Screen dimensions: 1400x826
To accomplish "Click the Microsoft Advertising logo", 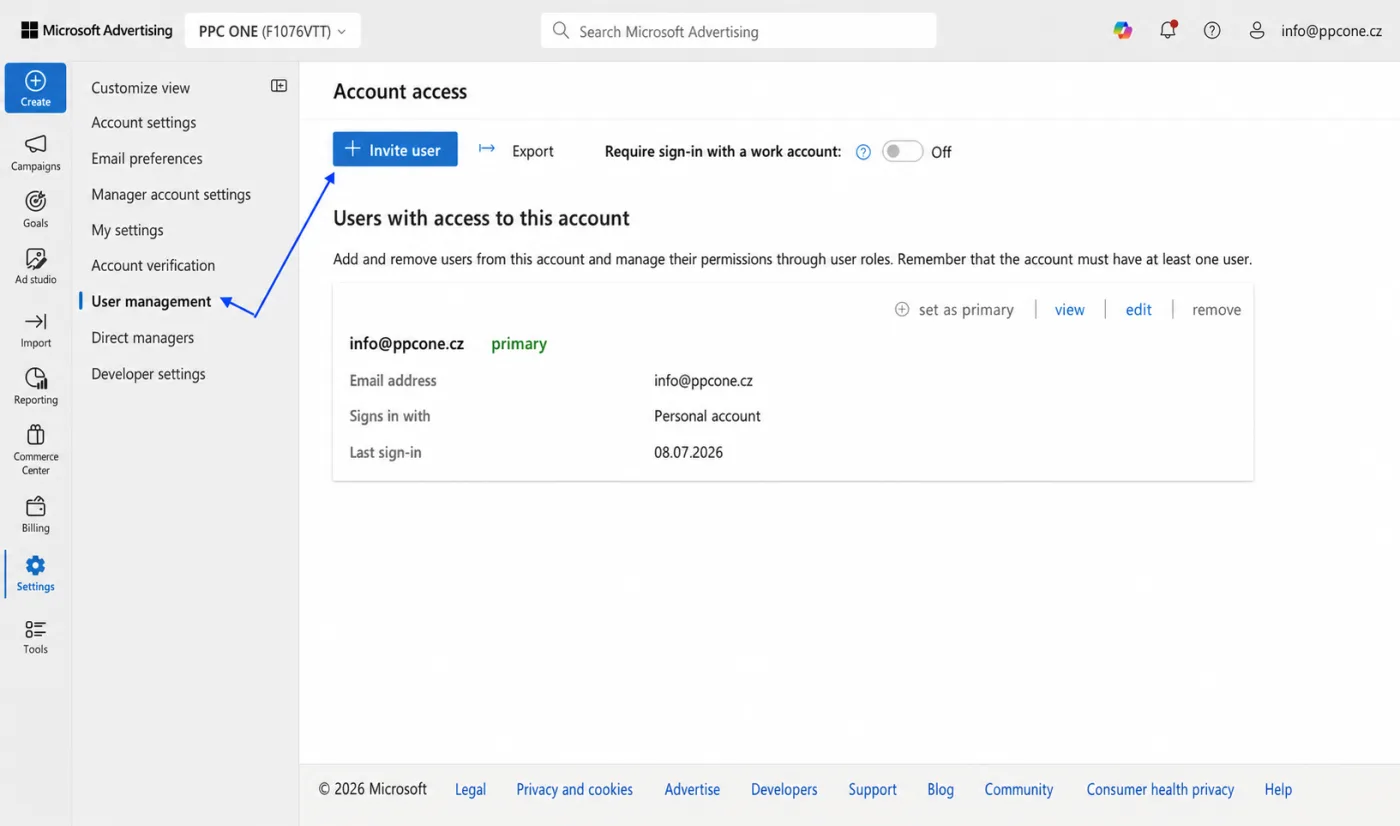I will pyautogui.click(x=96, y=31).
